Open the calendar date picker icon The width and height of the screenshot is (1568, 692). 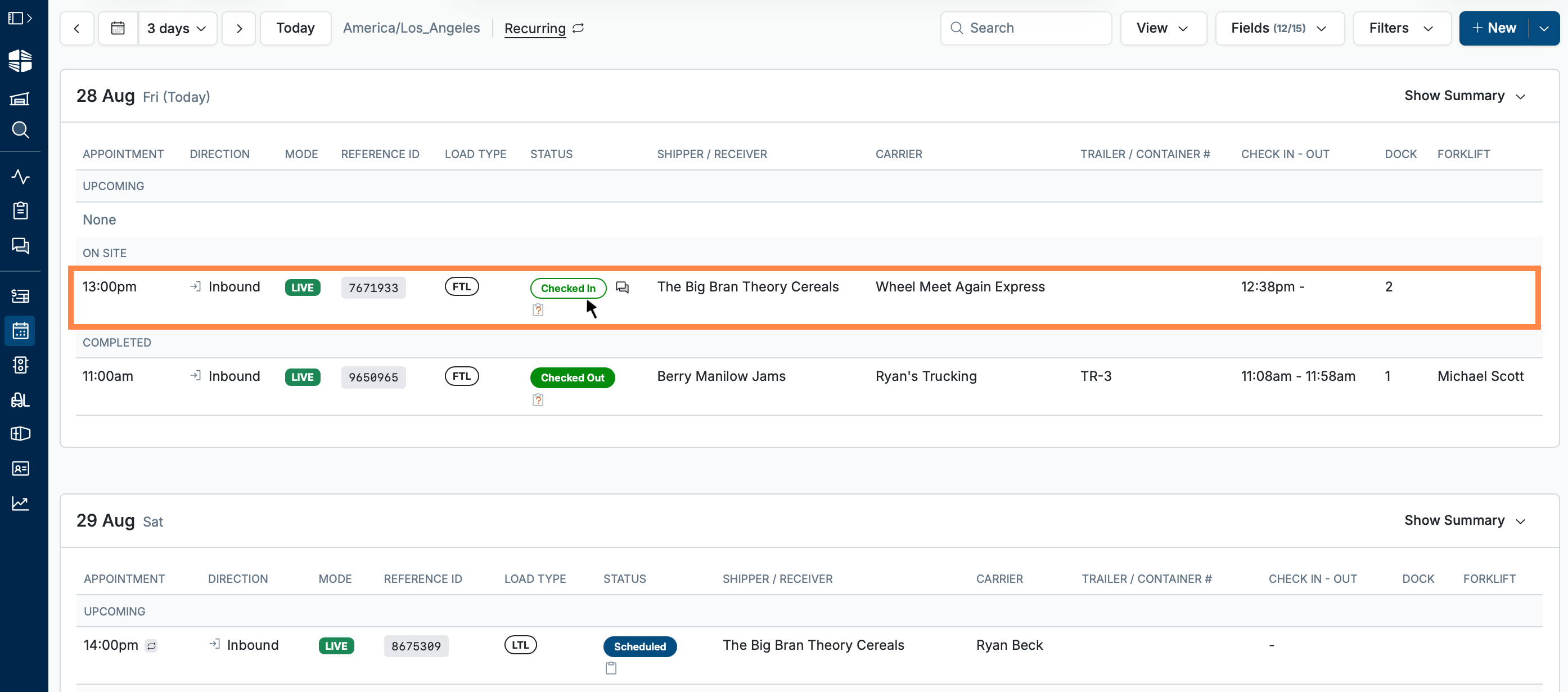[118, 28]
